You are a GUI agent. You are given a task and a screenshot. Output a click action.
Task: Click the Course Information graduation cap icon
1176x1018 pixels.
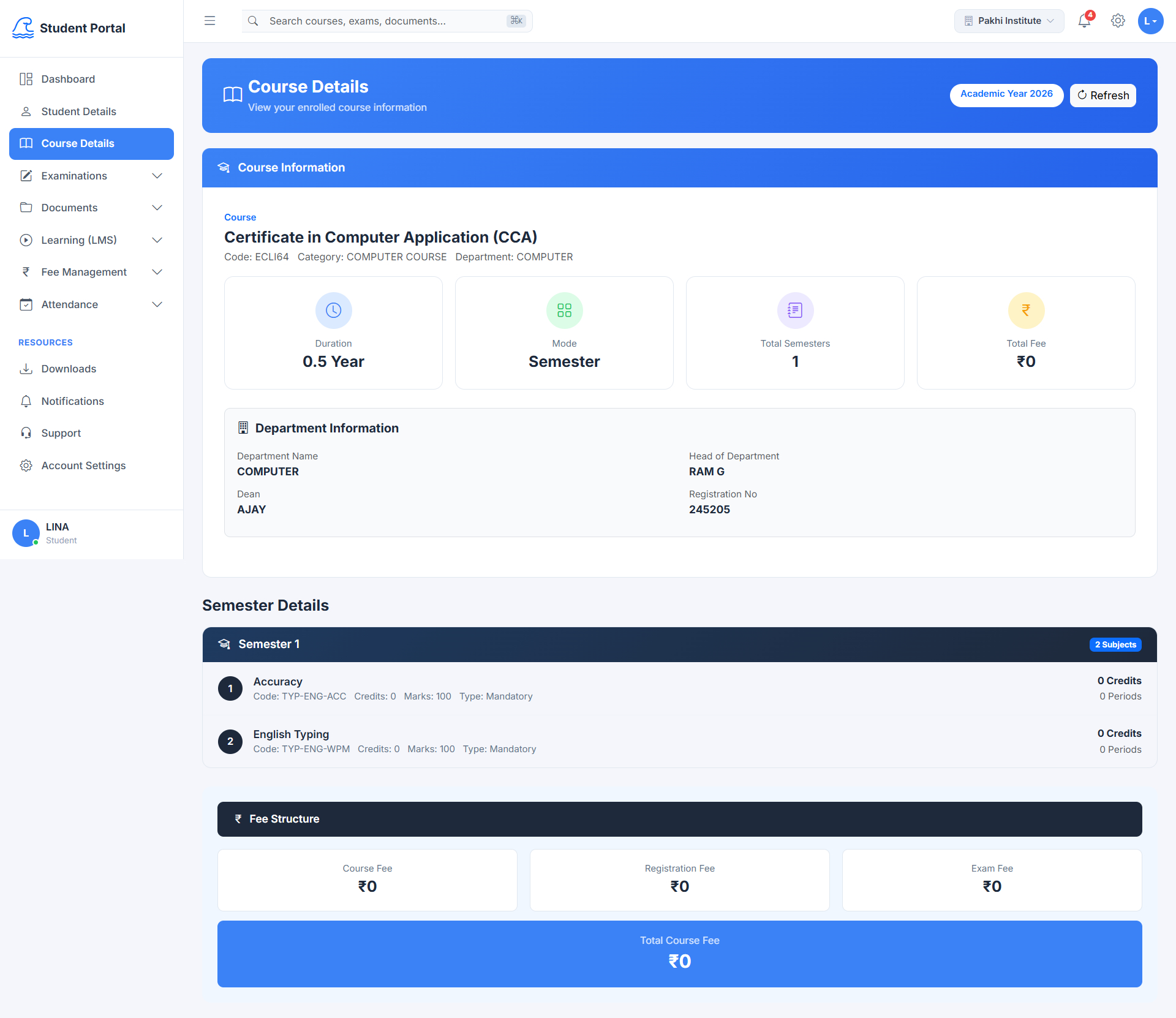(224, 167)
